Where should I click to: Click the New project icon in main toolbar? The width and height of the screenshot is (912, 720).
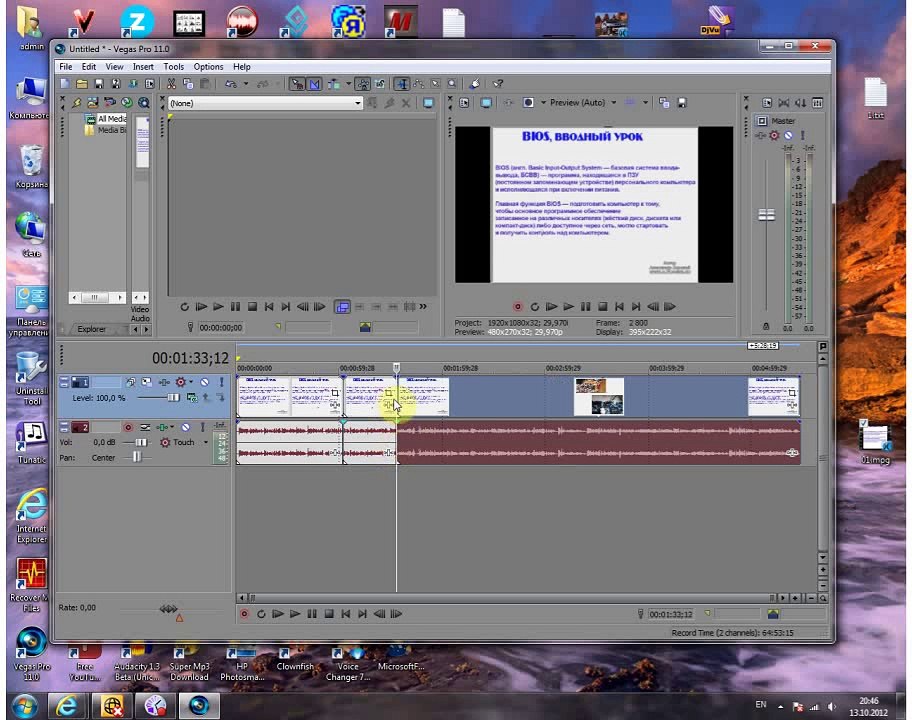pyautogui.click(x=65, y=84)
